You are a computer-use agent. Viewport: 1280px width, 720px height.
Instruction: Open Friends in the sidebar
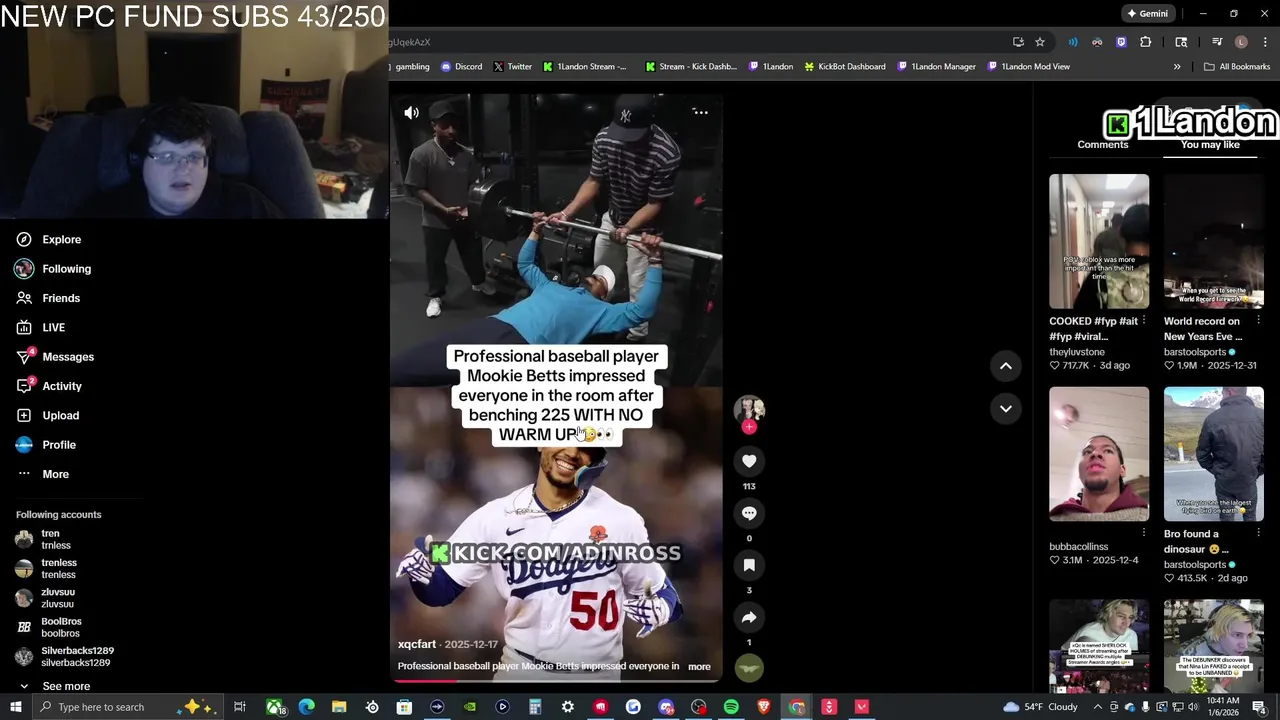click(x=61, y=298)
